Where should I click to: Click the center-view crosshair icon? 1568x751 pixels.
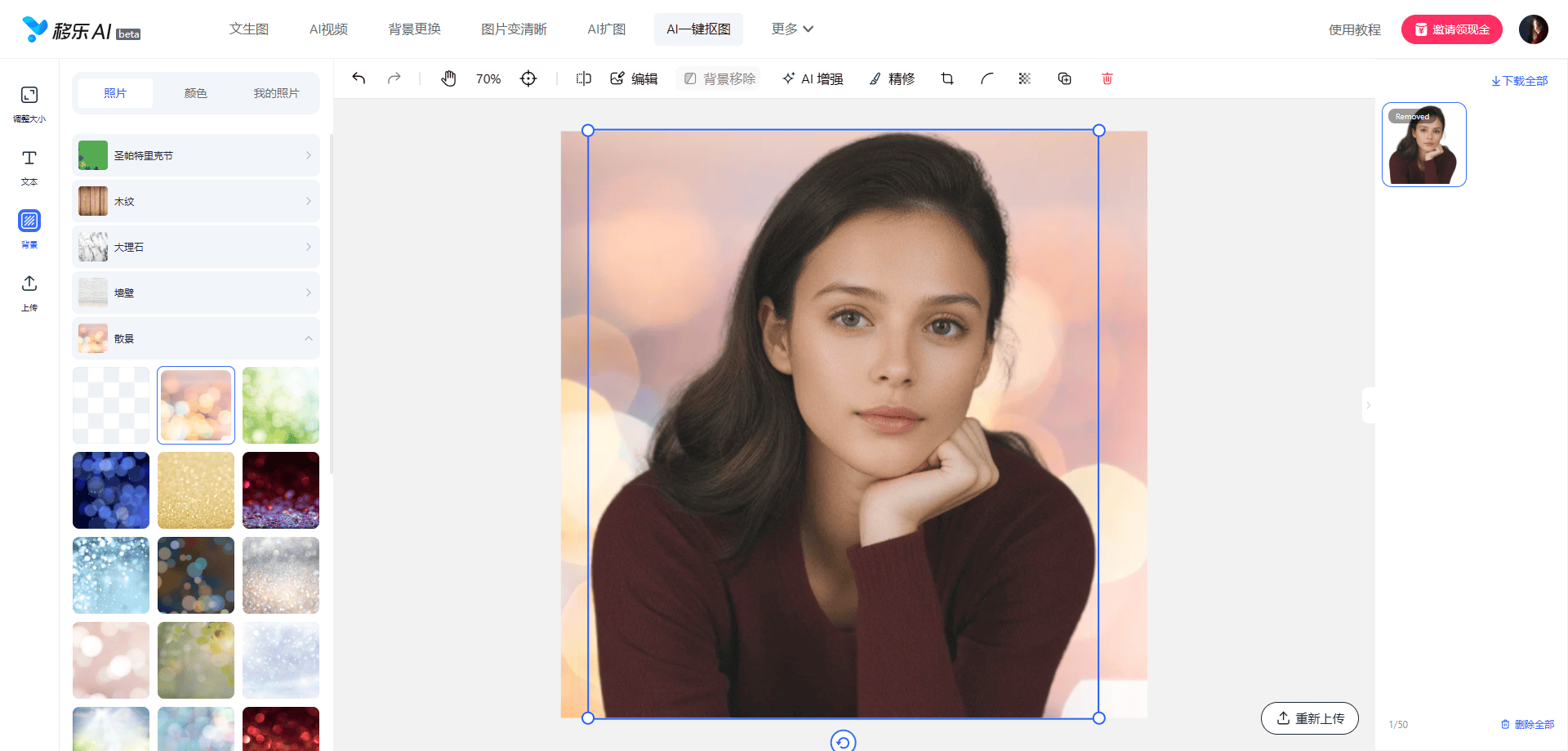point(528,78)
